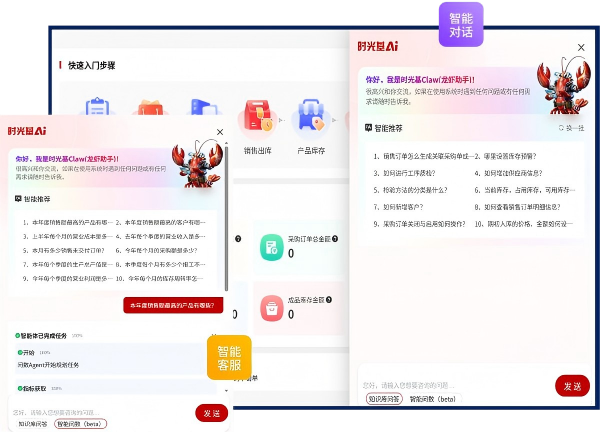Click the red 本年度销售额最高的产品 message bubble
The width and height of the screenshot is (600, 432).
[x=173, y=305]
